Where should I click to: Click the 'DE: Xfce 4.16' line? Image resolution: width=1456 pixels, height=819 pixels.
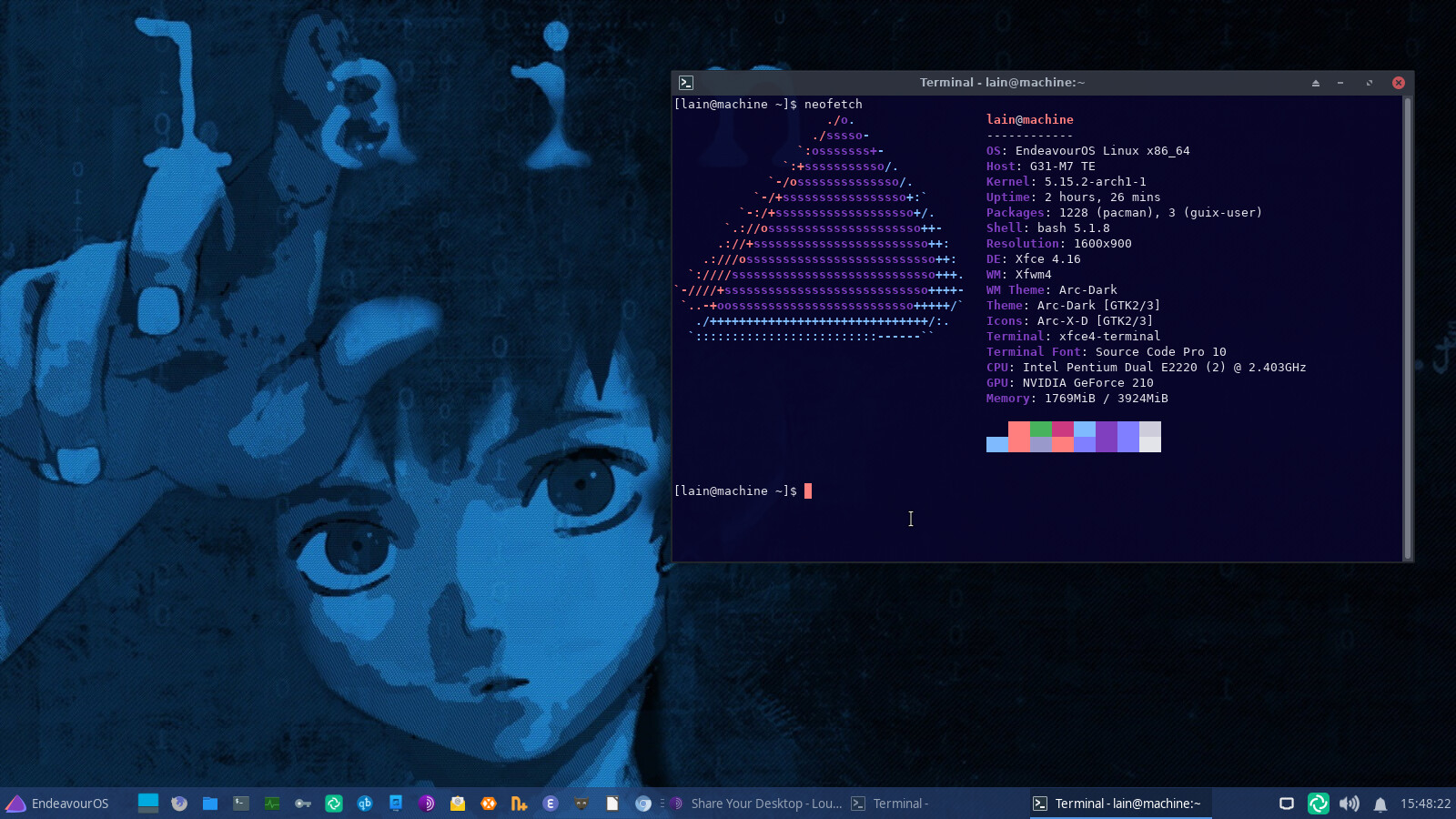coord(1034,259)
